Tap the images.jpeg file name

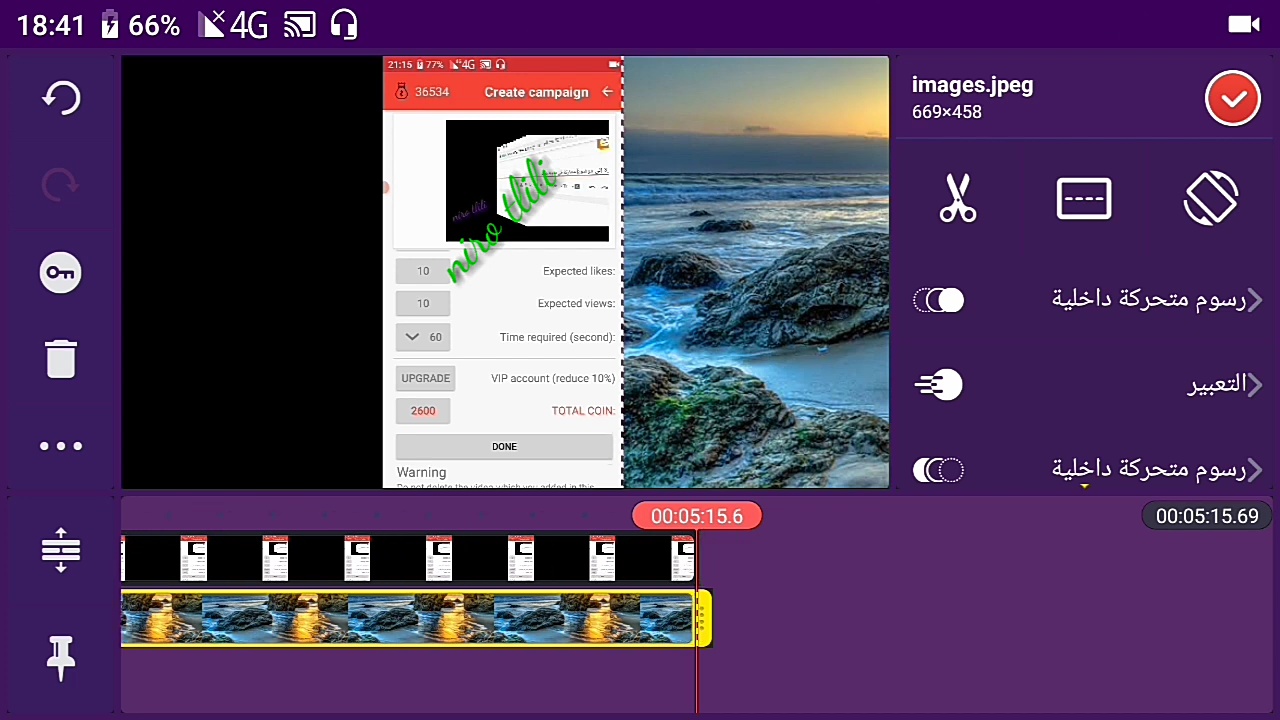(x=972, y=86)
